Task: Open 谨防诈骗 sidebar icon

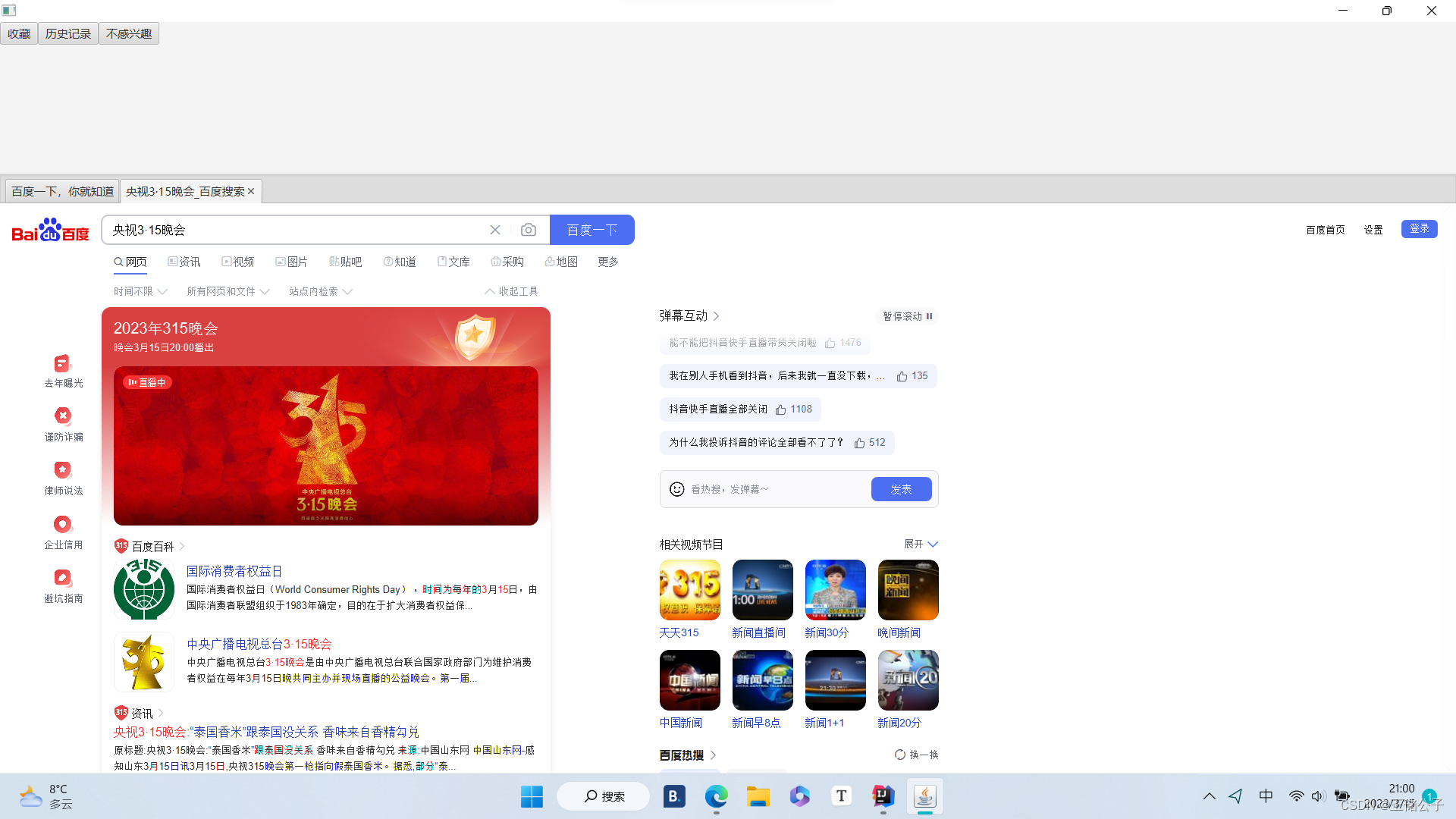Action: (63, 416)
